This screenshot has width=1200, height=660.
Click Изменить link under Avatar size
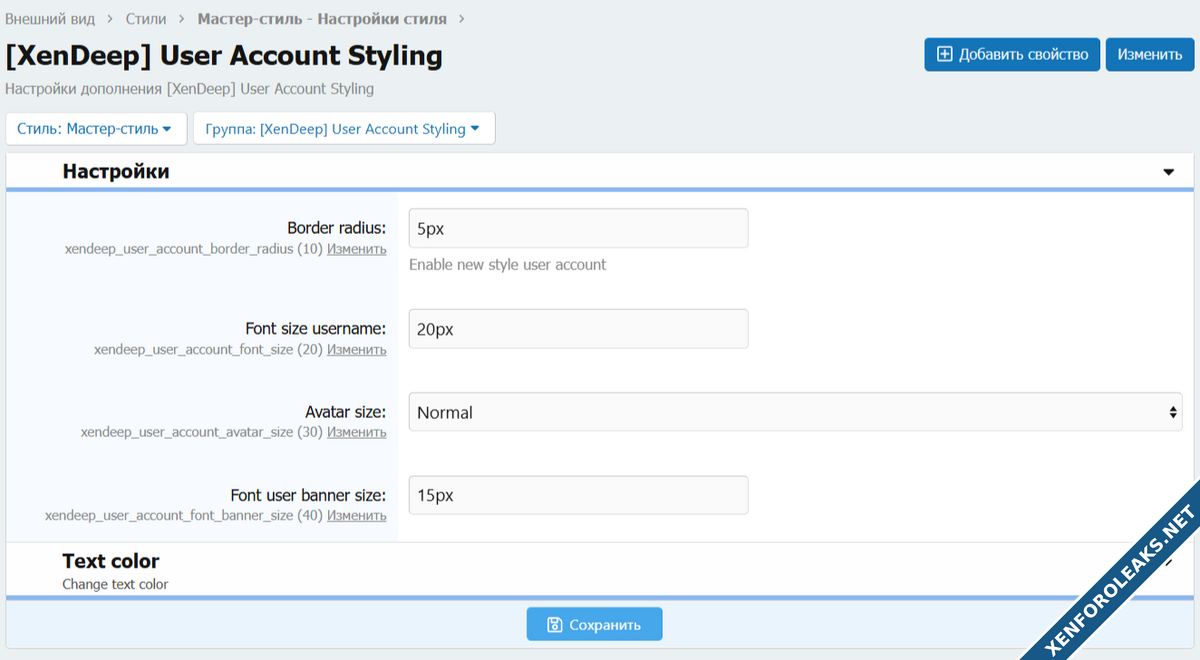(x=356, y=432)
